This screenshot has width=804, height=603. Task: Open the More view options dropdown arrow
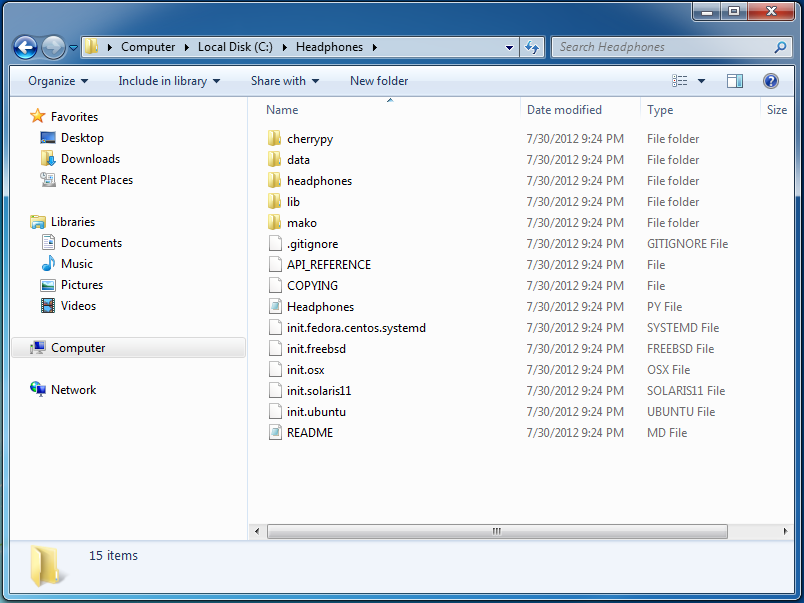[701, 81]
